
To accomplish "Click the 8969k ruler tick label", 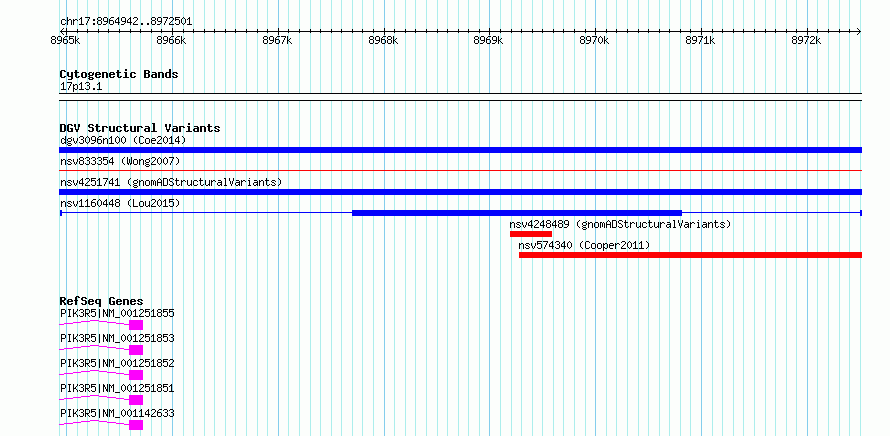I will point(488,40).
